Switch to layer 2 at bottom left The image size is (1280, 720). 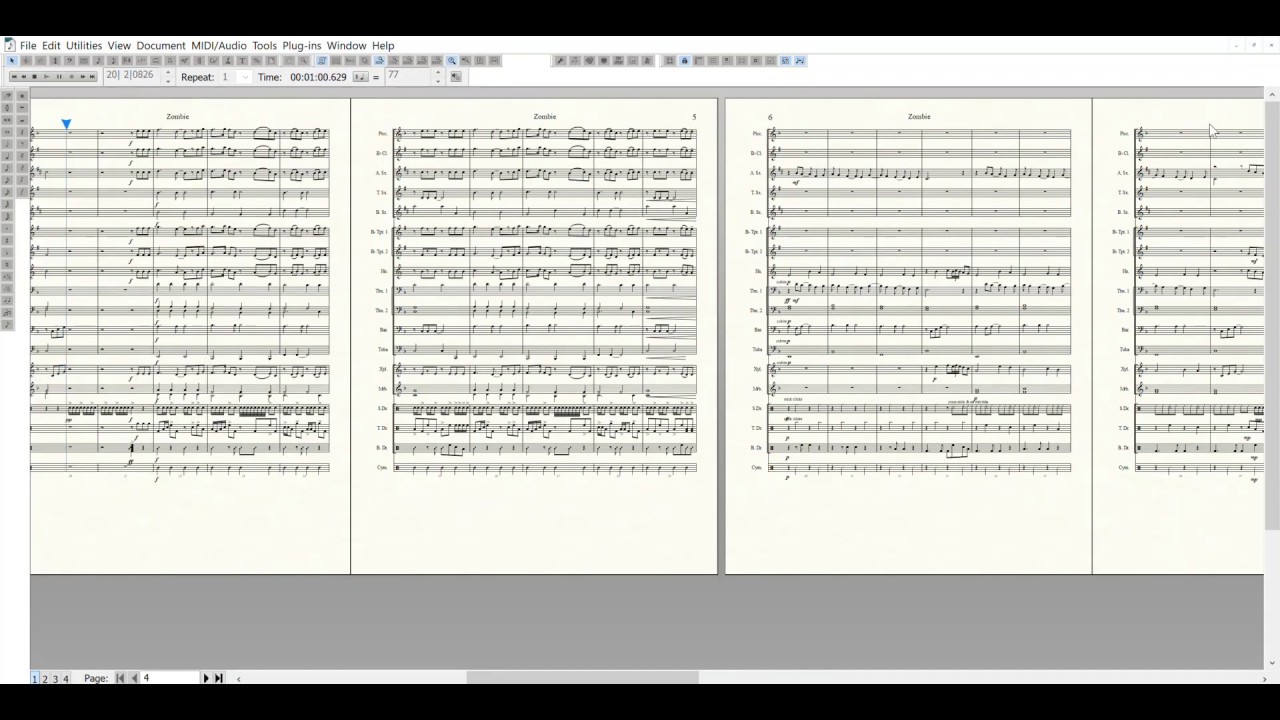coord(45,678)
